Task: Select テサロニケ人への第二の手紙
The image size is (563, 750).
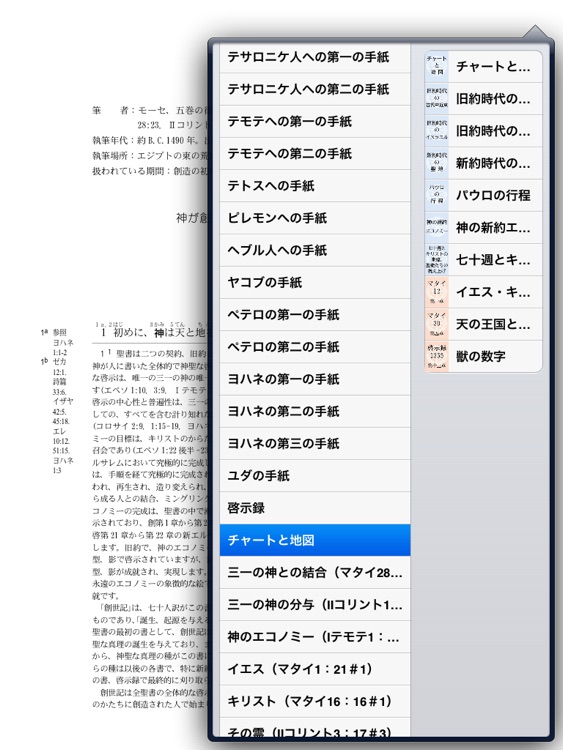Action: [x=315, y=89]
